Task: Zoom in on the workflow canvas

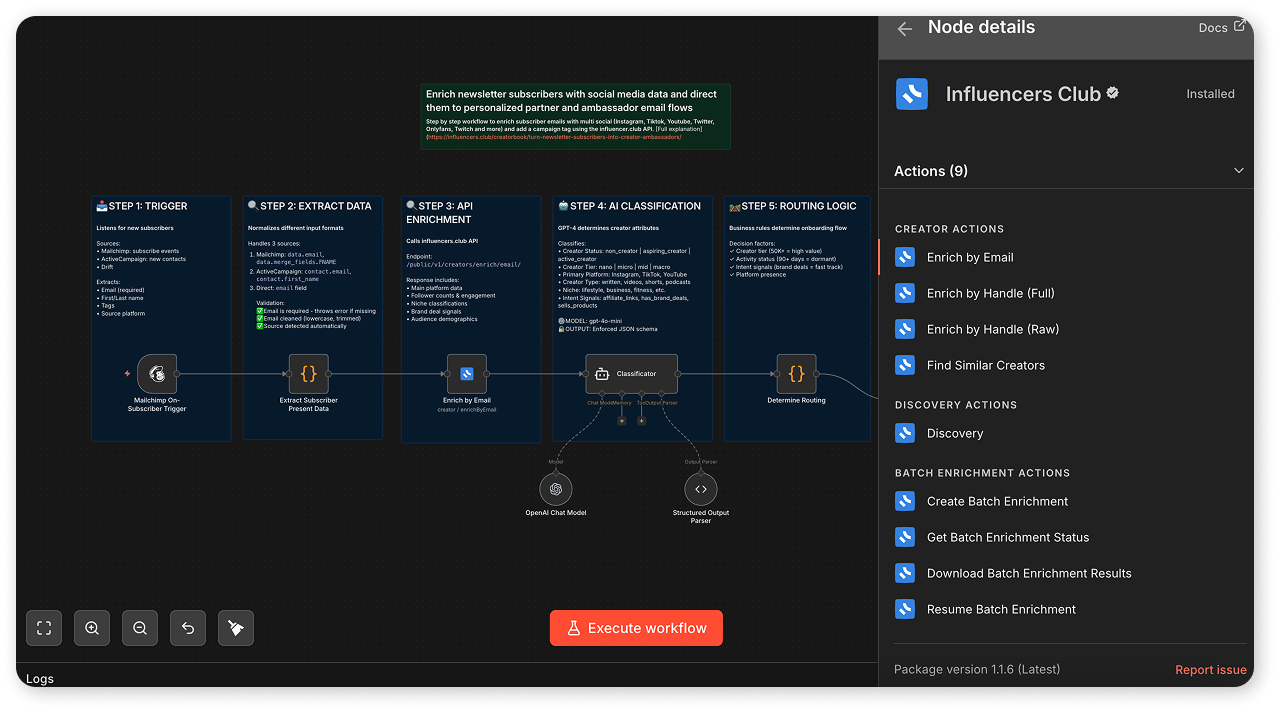Action: (x=92, y=628)
